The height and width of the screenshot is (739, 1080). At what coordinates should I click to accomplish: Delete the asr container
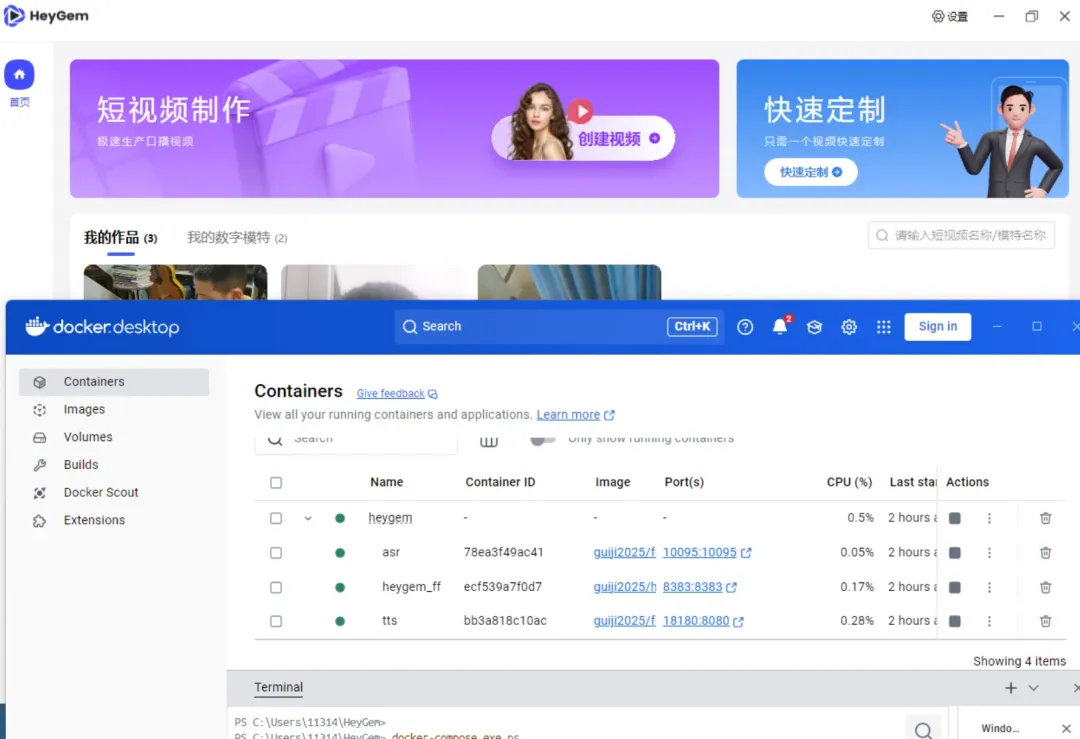coord(1045,552)
